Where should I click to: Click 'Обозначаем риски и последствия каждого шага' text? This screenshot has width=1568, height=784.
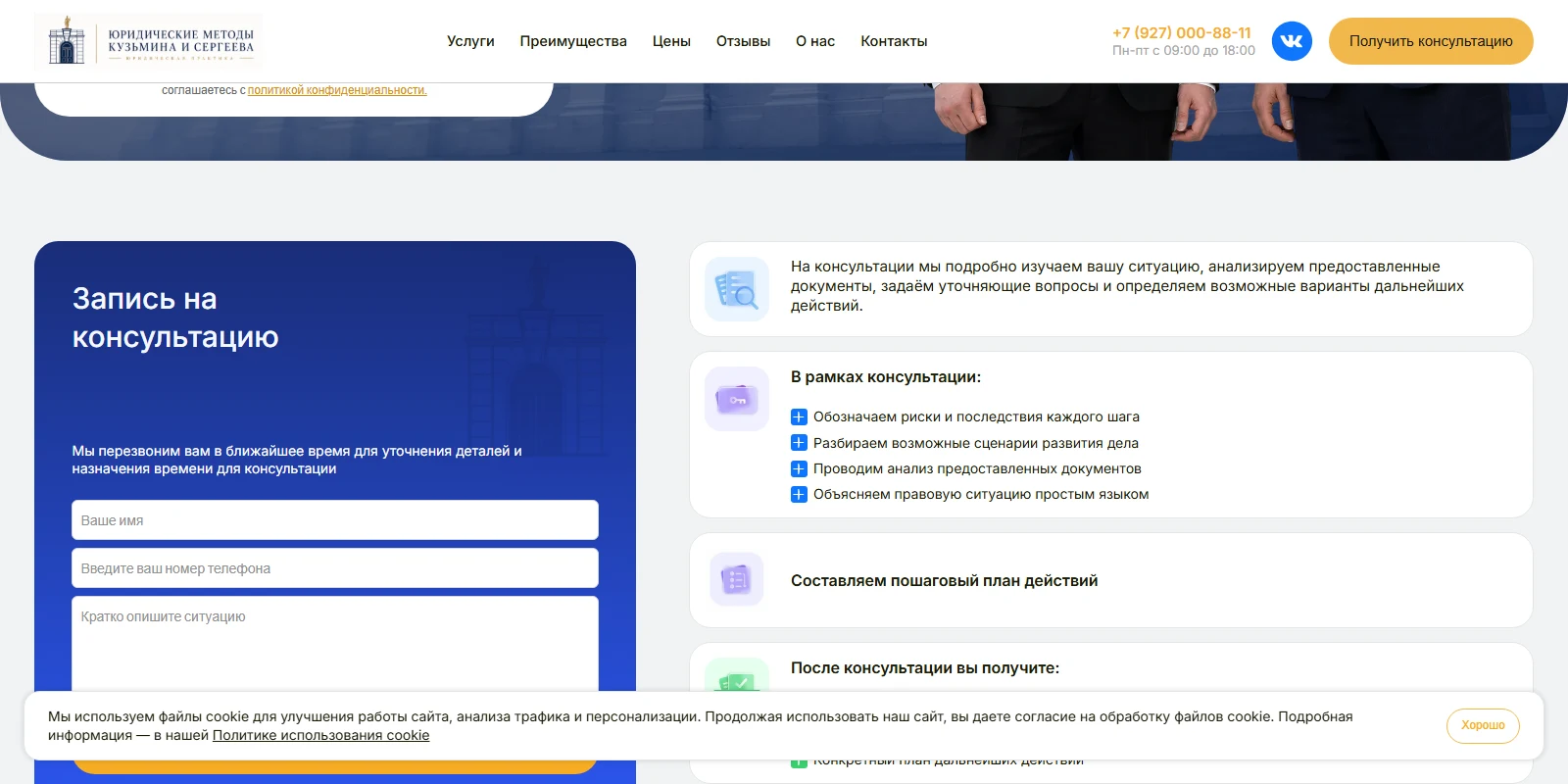pos(976,416)
